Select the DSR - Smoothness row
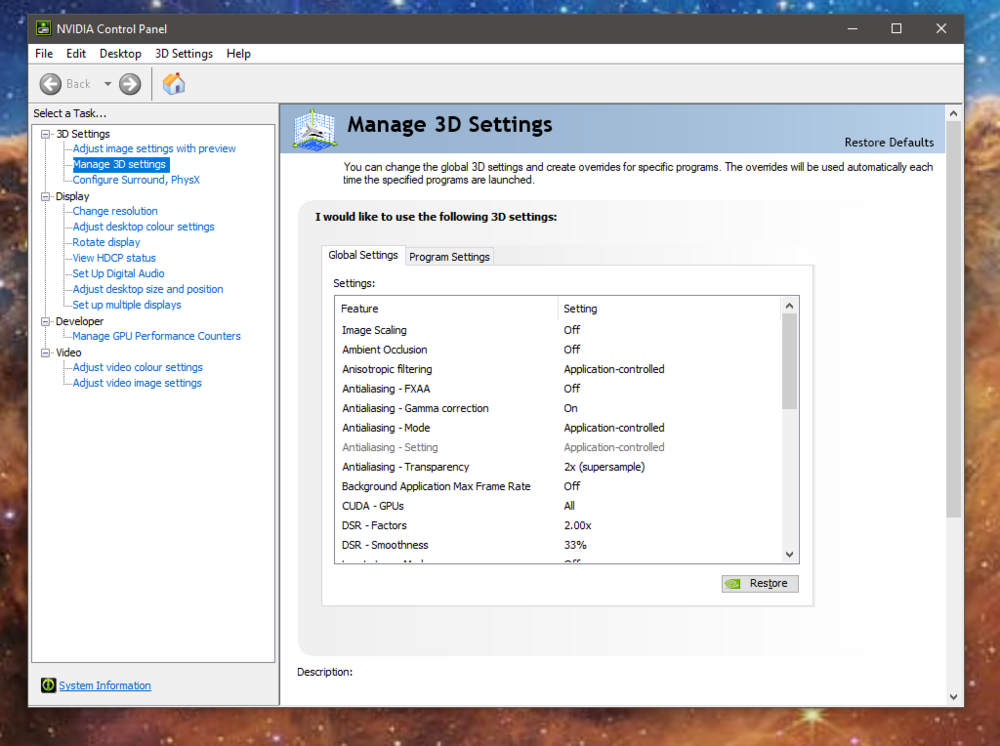This screenshot has height=746, width=1000. pos(559,545)
